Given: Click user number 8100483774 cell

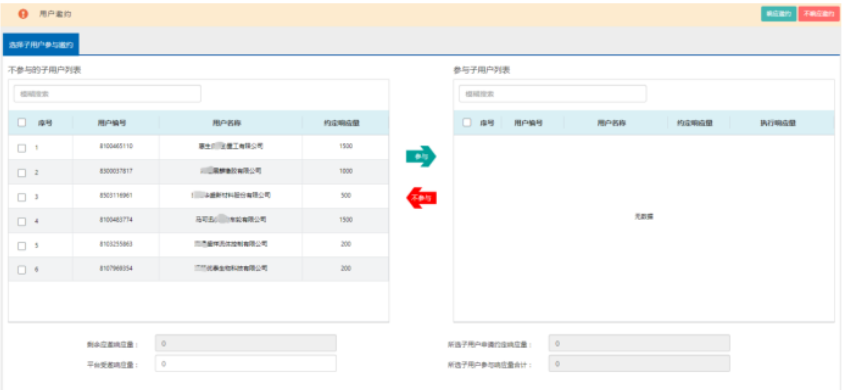Looking at the screenshot, I should point(116,219).
